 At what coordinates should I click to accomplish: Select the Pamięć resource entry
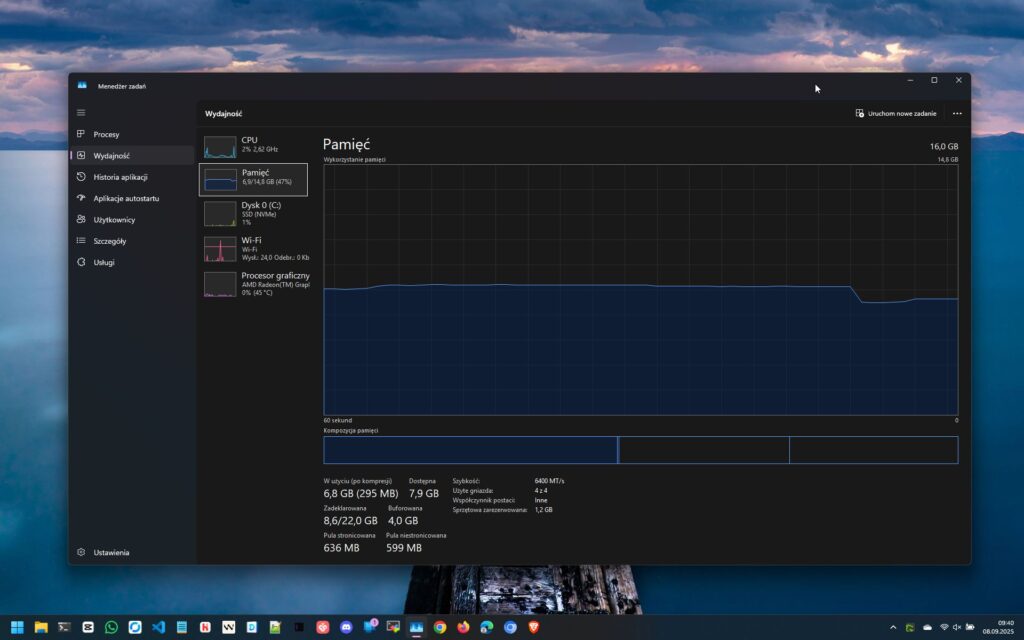coord(254,179)
